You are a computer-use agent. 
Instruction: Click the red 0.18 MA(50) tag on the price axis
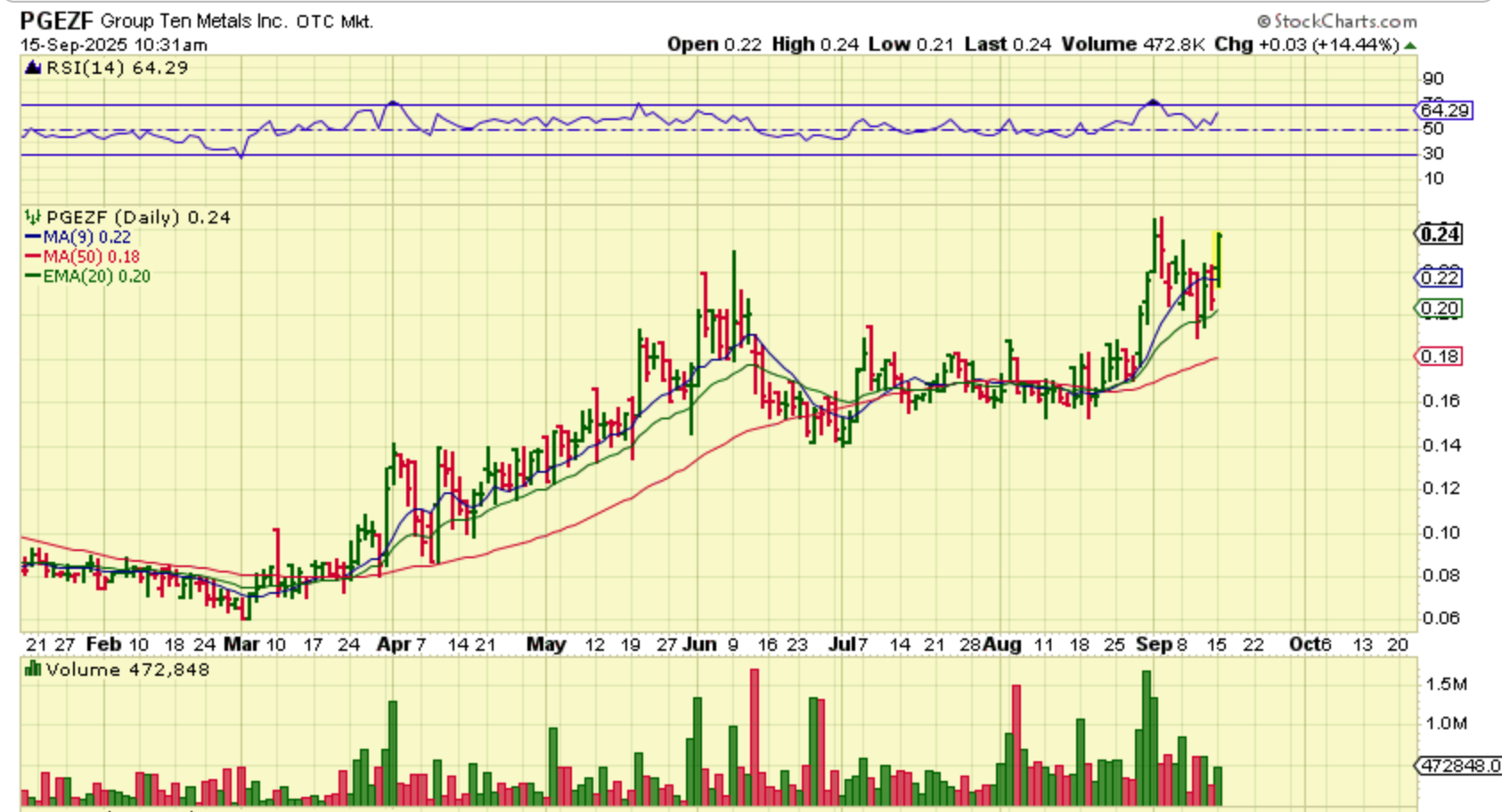1439,356
